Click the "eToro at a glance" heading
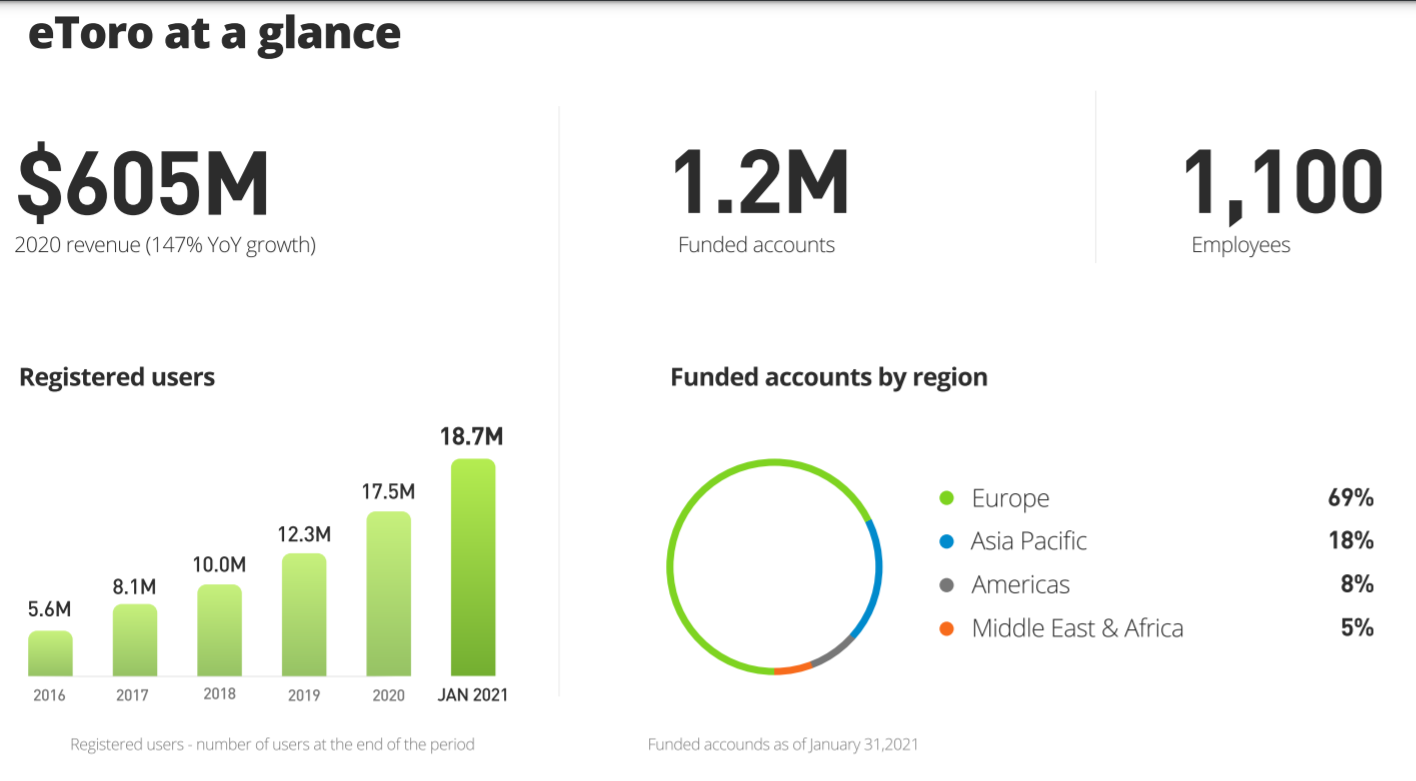 point(214,33)
